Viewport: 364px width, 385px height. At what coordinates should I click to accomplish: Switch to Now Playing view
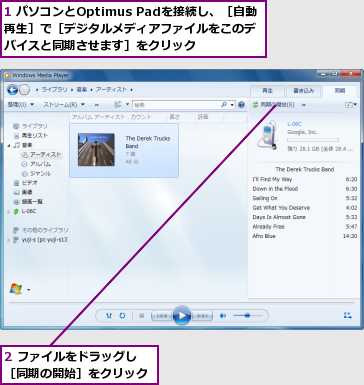(x=348, y=315)
